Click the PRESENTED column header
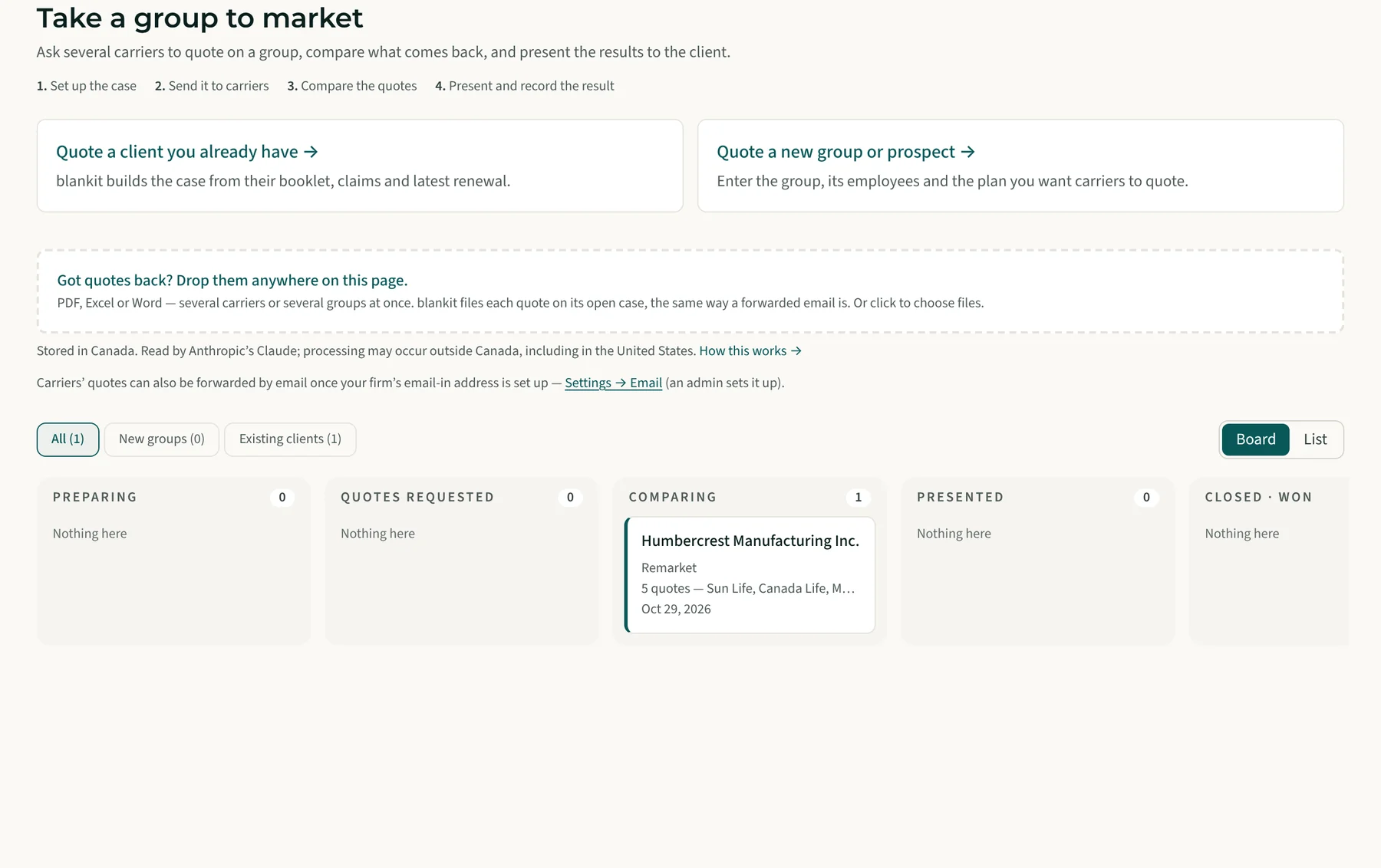The height and width of the screenshot is (868, 1381). point(961,497)
